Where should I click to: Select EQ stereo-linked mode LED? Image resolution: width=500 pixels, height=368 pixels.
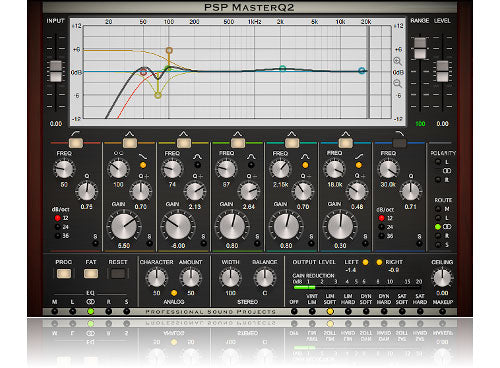pyautogui.click(x=90, y=312)
